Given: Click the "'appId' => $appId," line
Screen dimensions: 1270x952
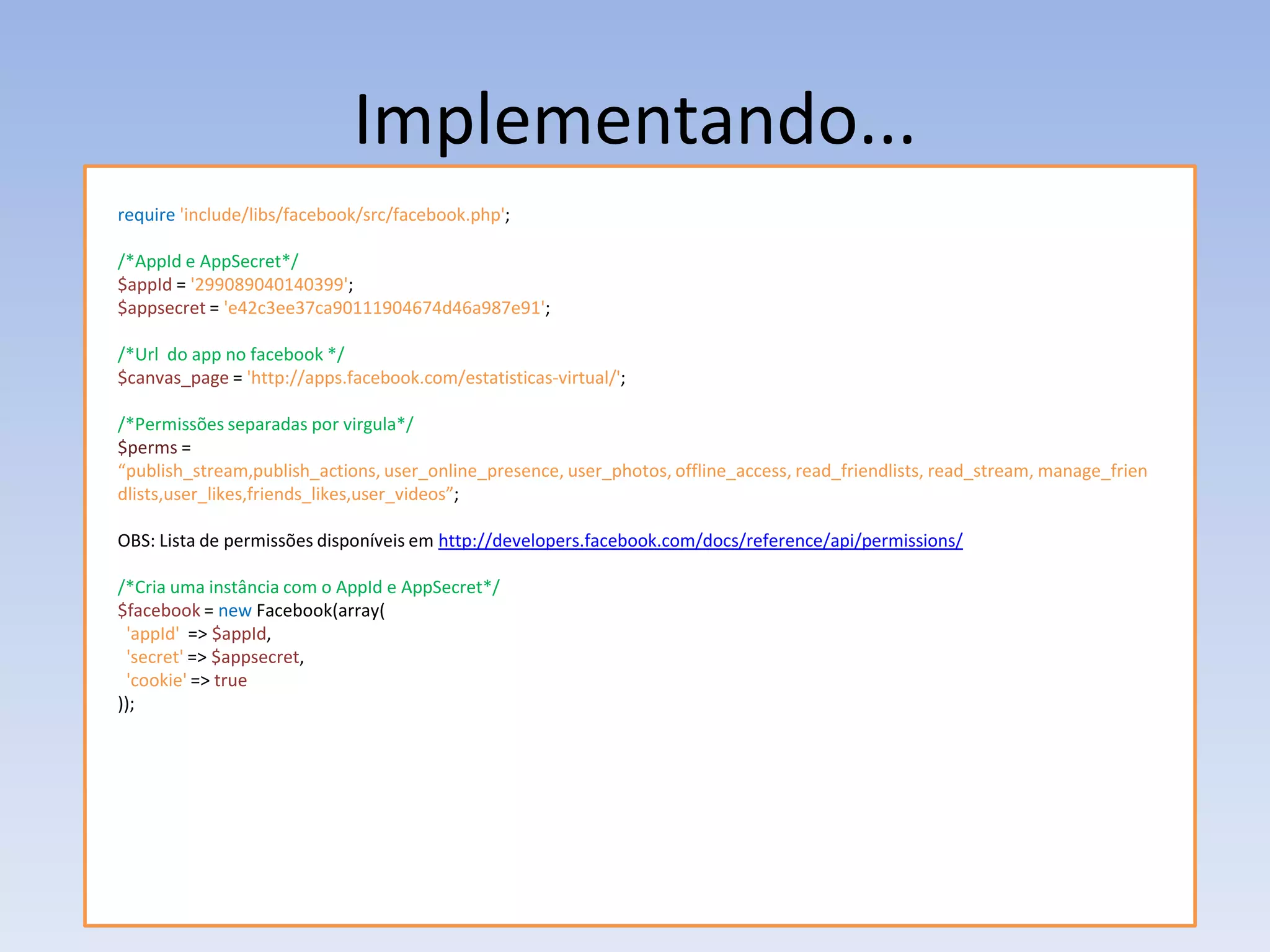Looking at the screenshot, I should click(x=198, y=633).
